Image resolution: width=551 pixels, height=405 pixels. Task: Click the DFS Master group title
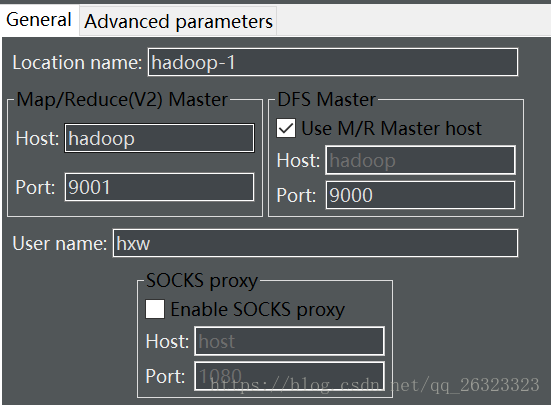(326, 99)
